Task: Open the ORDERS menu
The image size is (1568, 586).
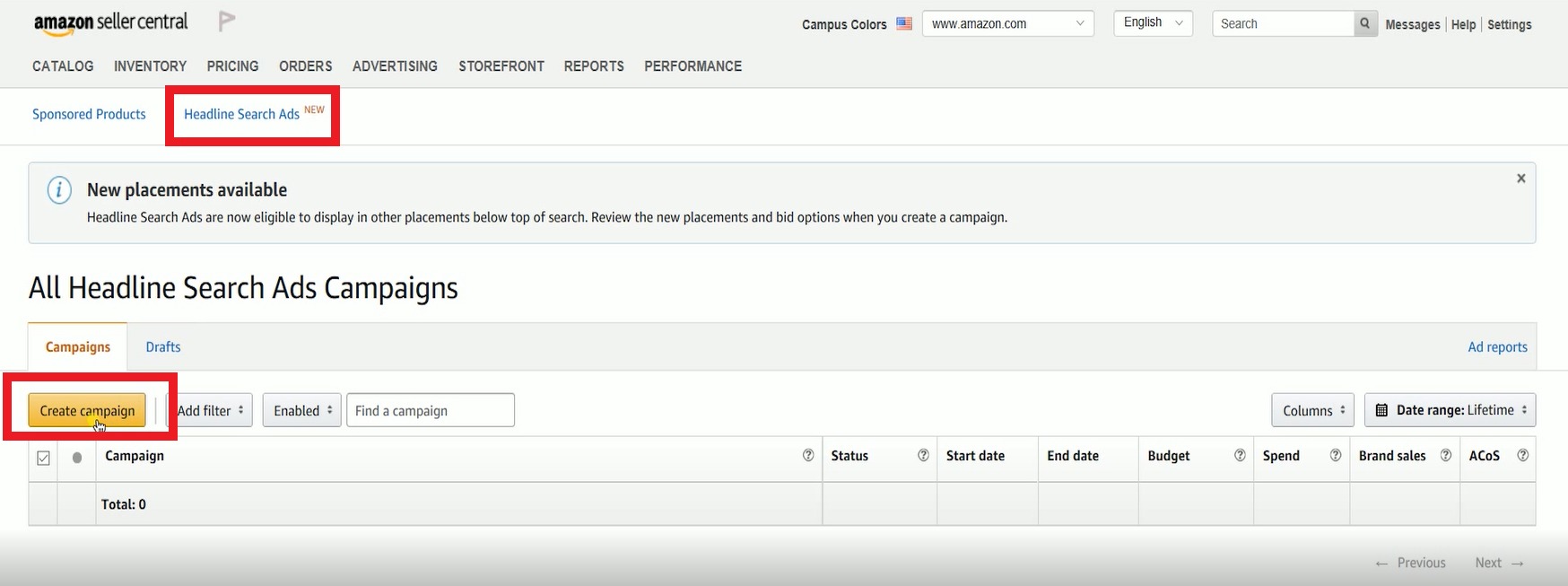Action: pyautogui.click(x=305, y=66)
